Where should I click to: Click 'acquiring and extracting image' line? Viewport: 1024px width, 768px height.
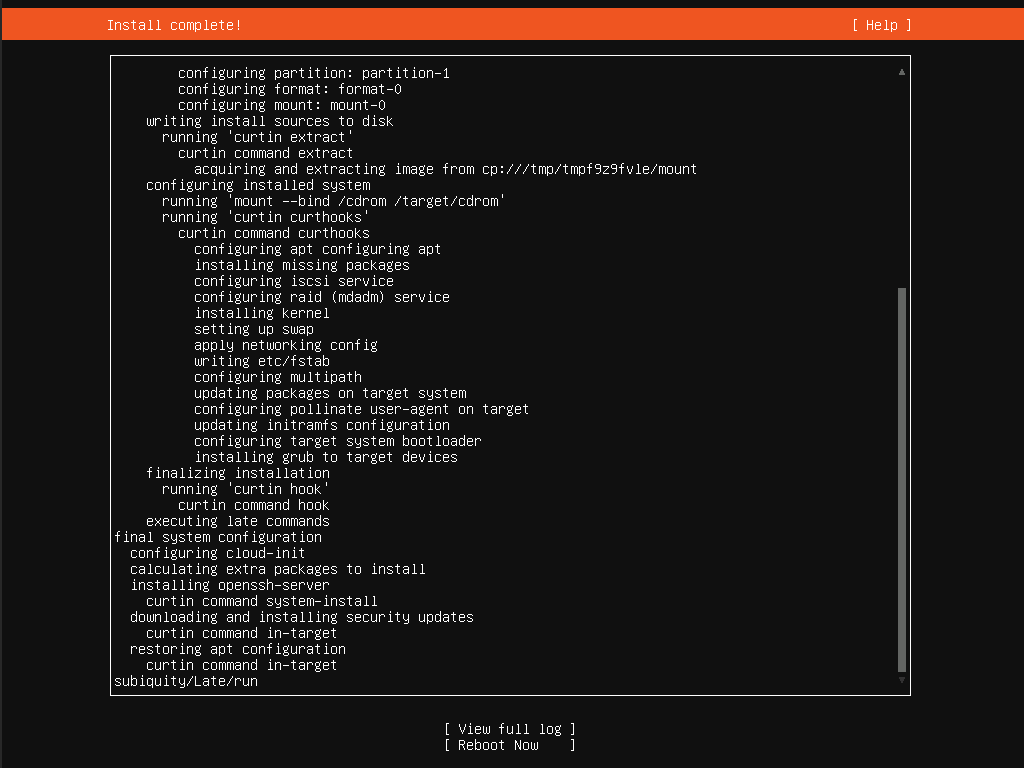[x=445, y=169]
